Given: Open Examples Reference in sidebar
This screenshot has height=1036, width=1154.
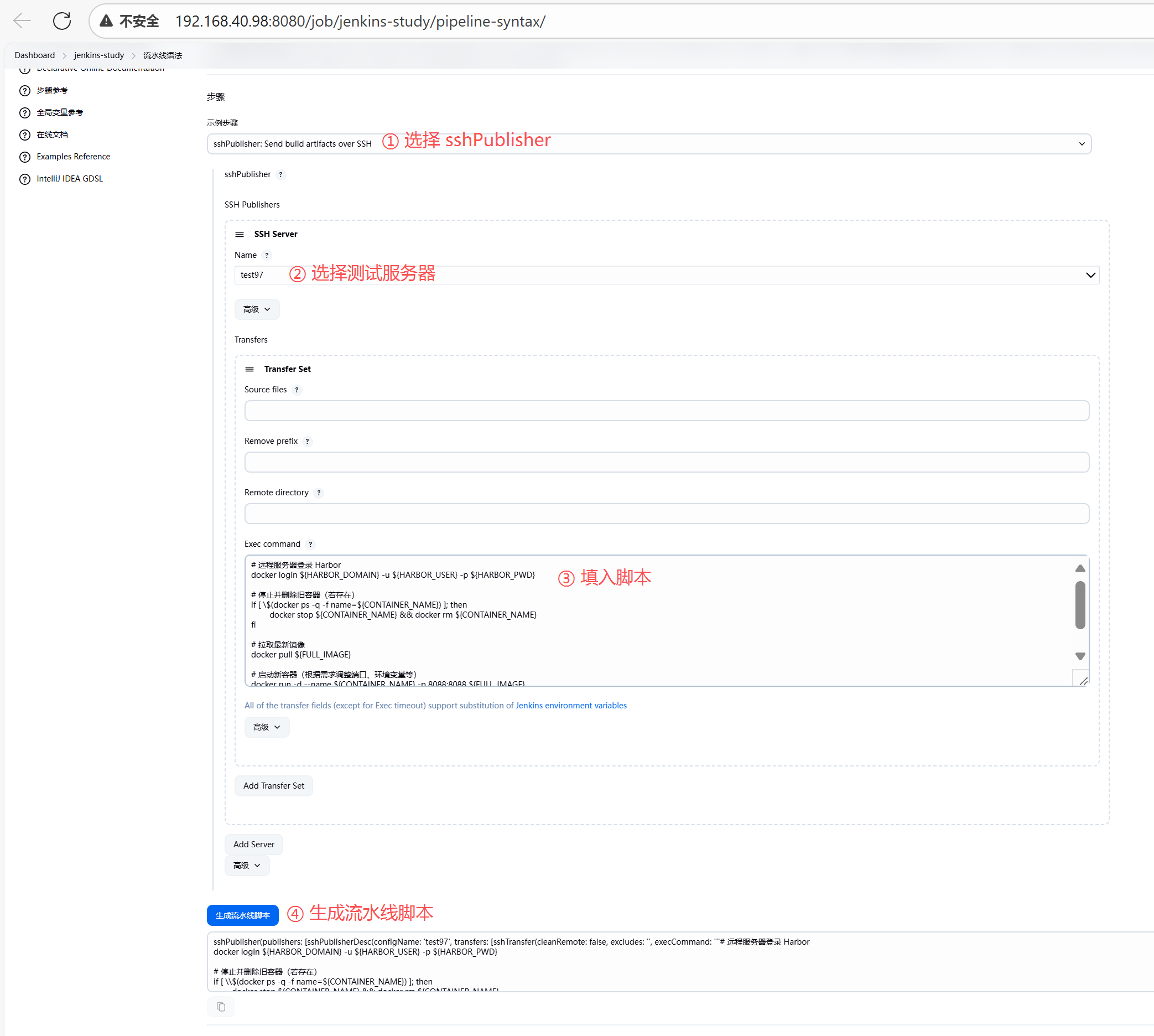Looking at the screenshot, I should pos(74,157).
